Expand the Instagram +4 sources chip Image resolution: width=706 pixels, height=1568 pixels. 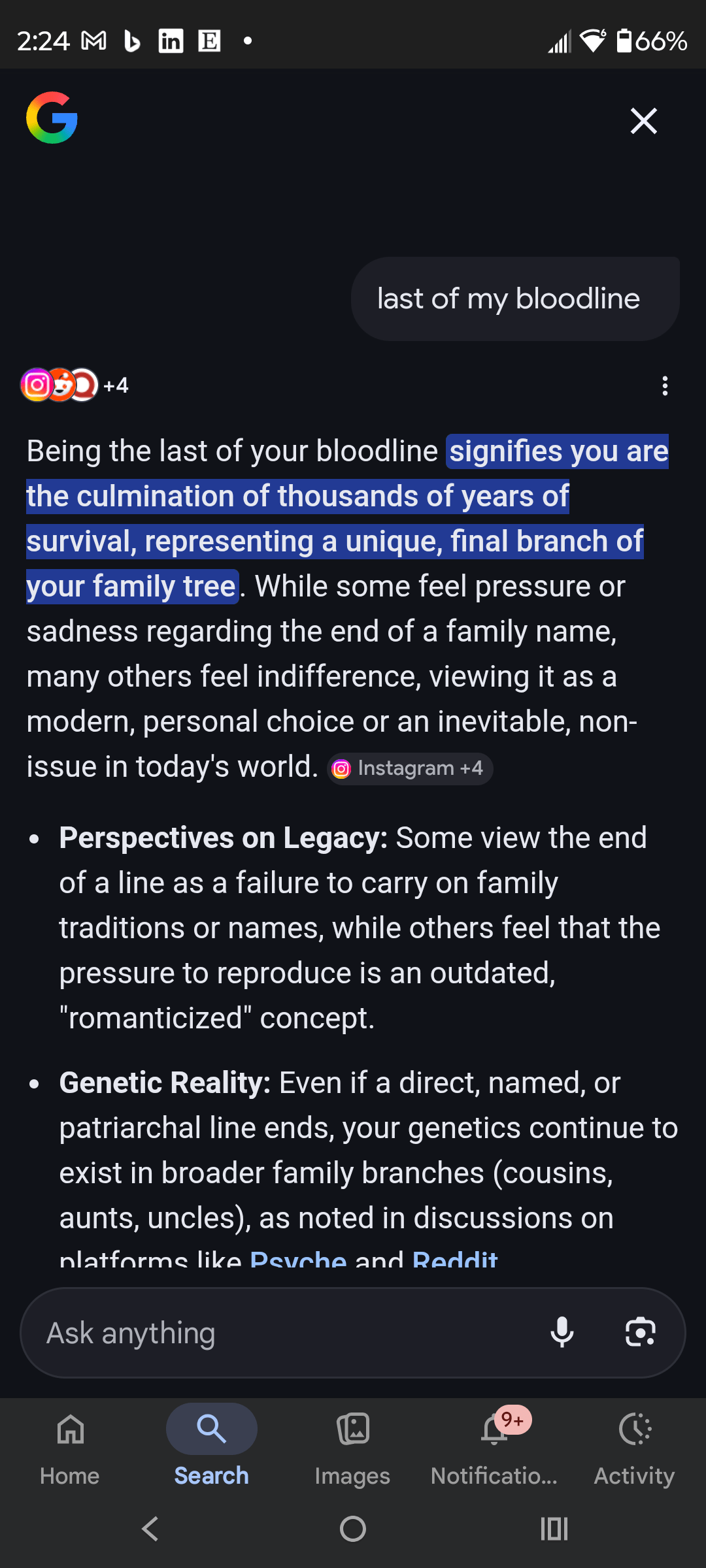pyautogui.click(x=410, y=768)
